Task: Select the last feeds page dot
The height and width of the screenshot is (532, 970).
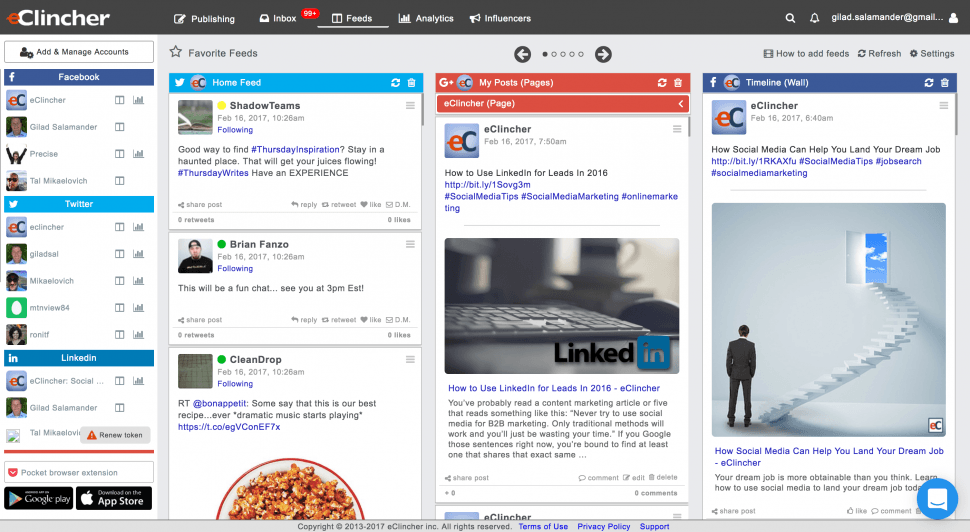Action: pos(581,54)
